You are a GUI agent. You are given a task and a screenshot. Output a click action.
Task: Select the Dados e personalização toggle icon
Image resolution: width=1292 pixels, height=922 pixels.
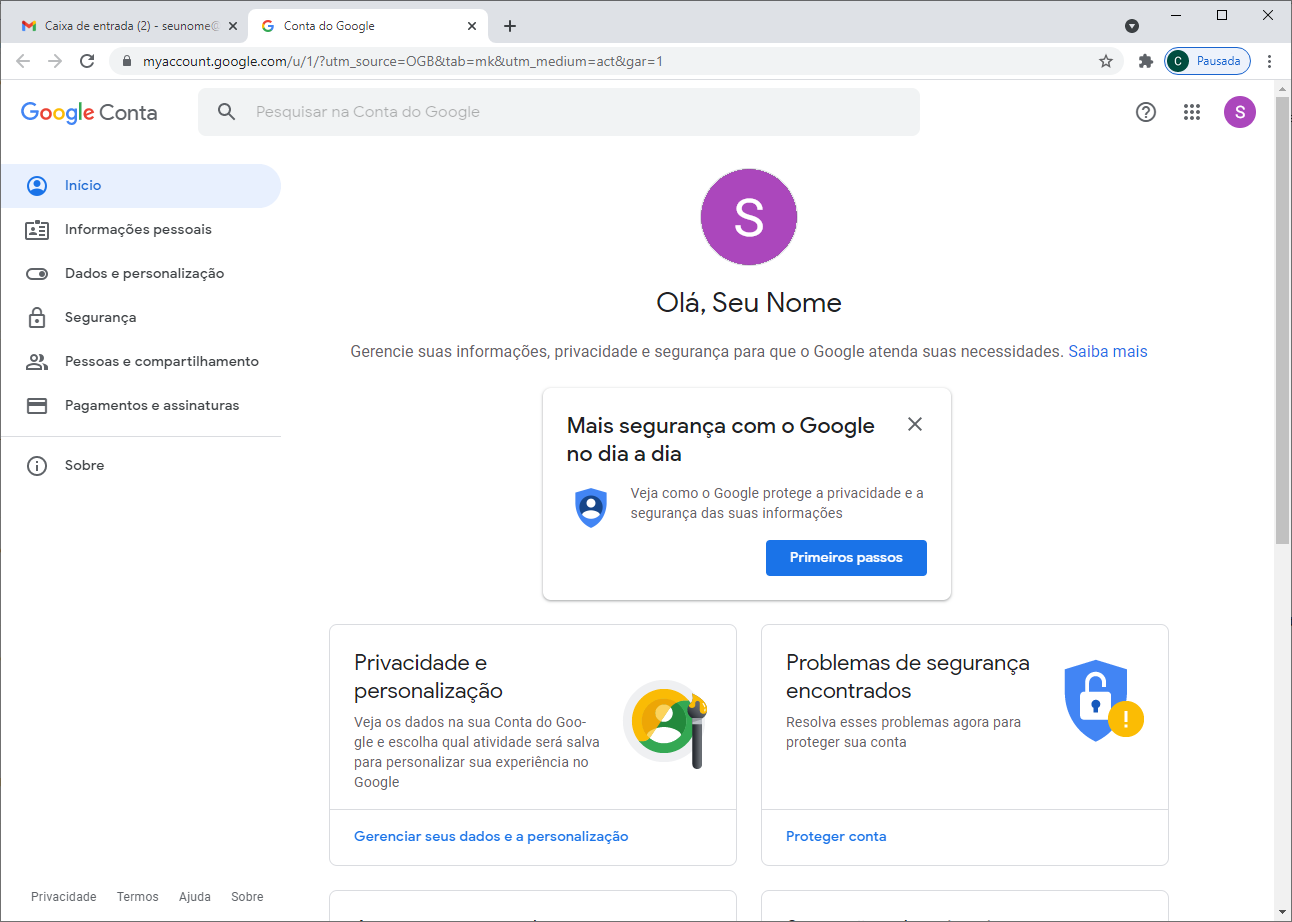click(37, 274)
